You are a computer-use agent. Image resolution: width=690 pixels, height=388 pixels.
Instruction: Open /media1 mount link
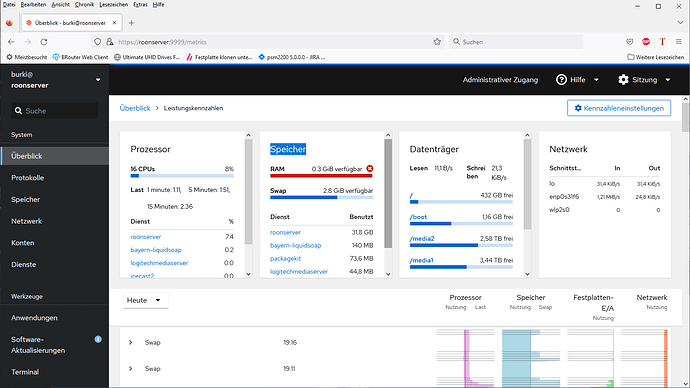click(421, 260)
